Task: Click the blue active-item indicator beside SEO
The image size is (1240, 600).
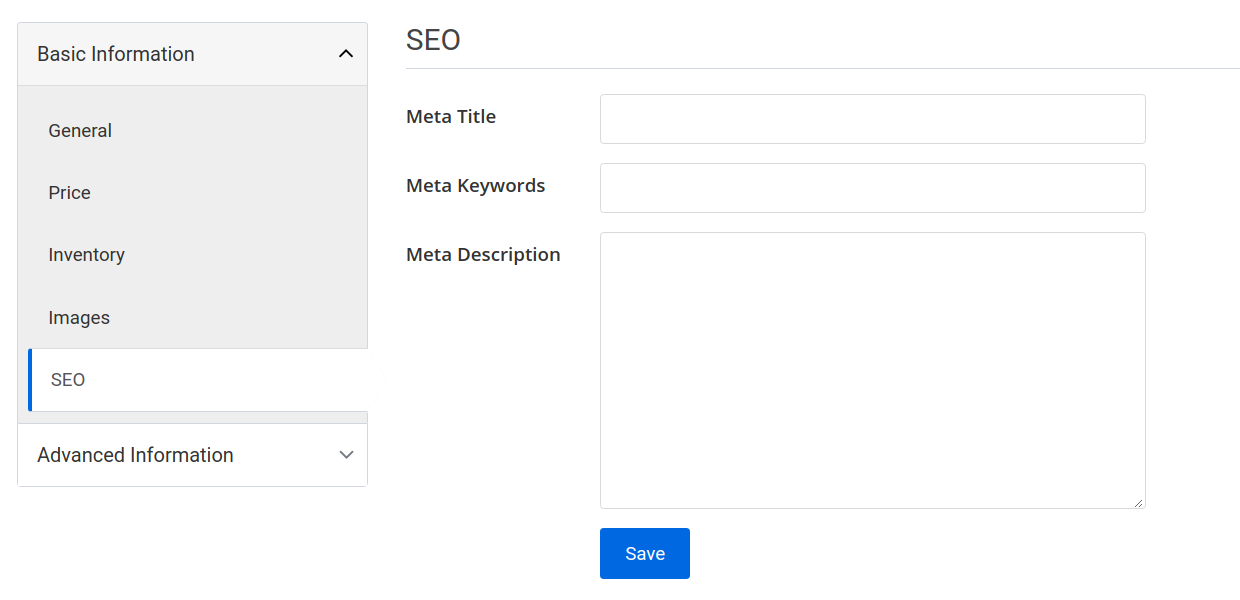Action: click(30, 380)
